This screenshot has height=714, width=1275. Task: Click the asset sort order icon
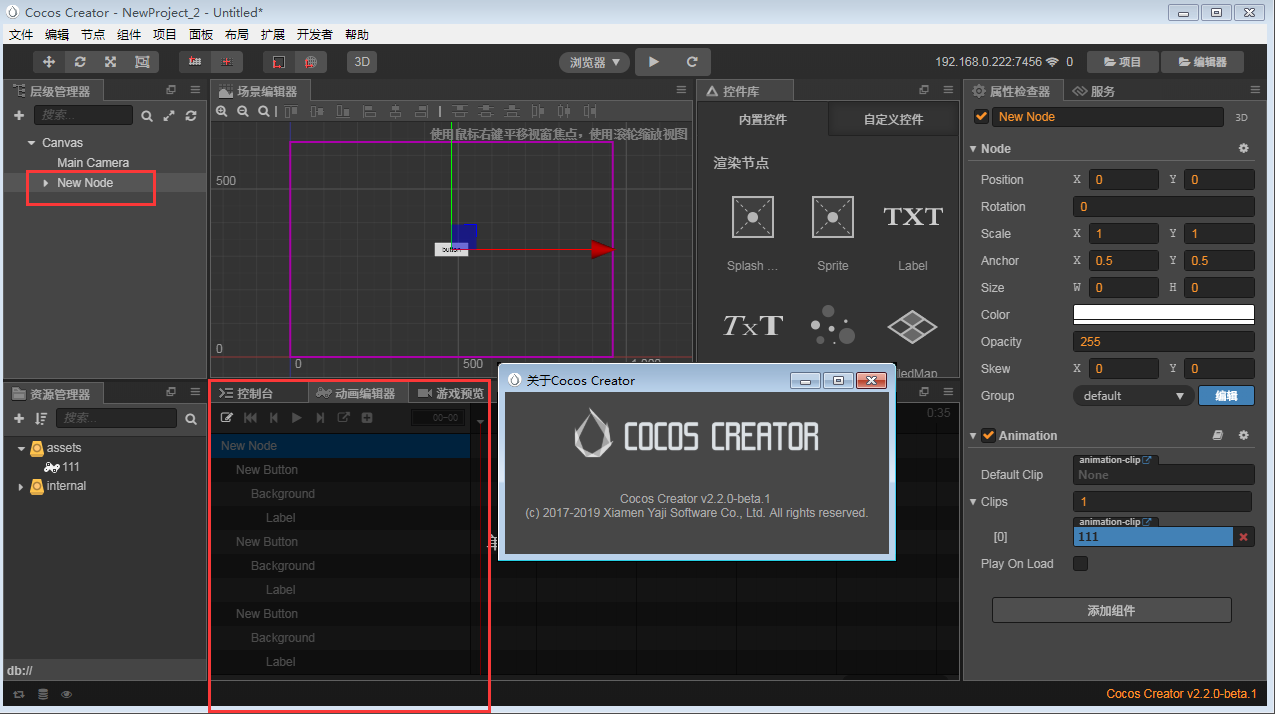pyautogui.click(x=41, y=418)
